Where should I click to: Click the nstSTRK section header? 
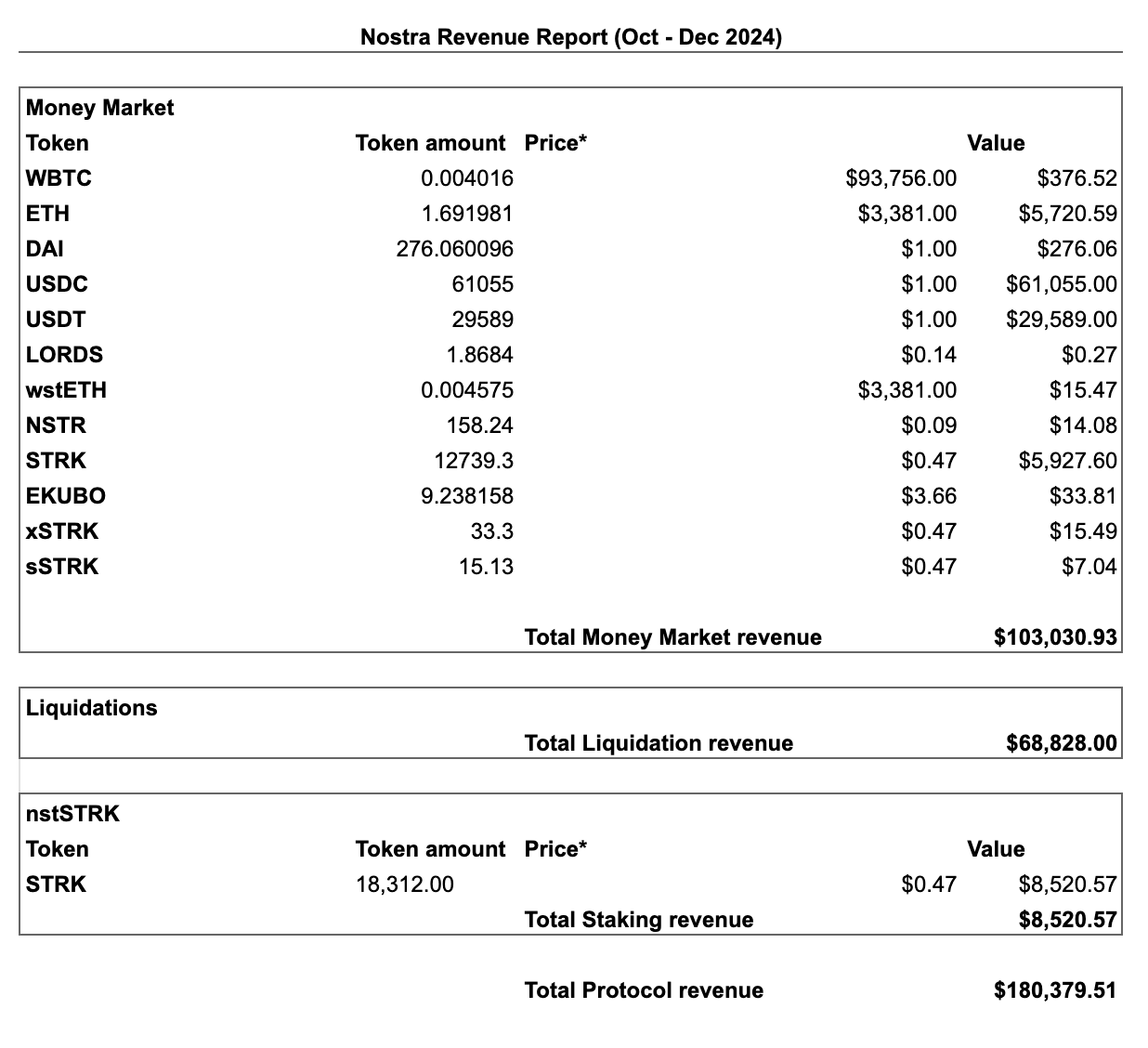72,814
